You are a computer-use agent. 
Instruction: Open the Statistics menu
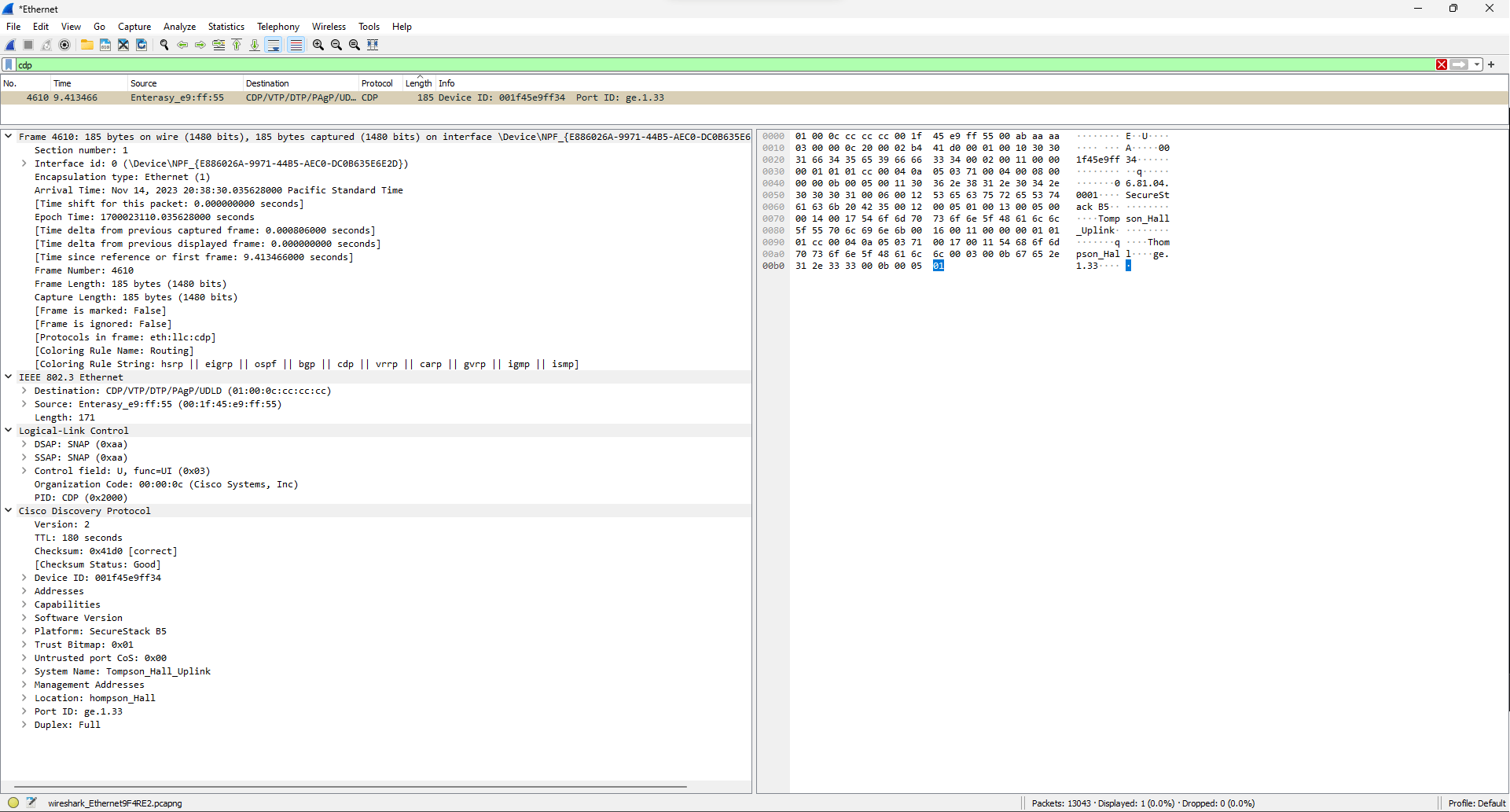226,27
